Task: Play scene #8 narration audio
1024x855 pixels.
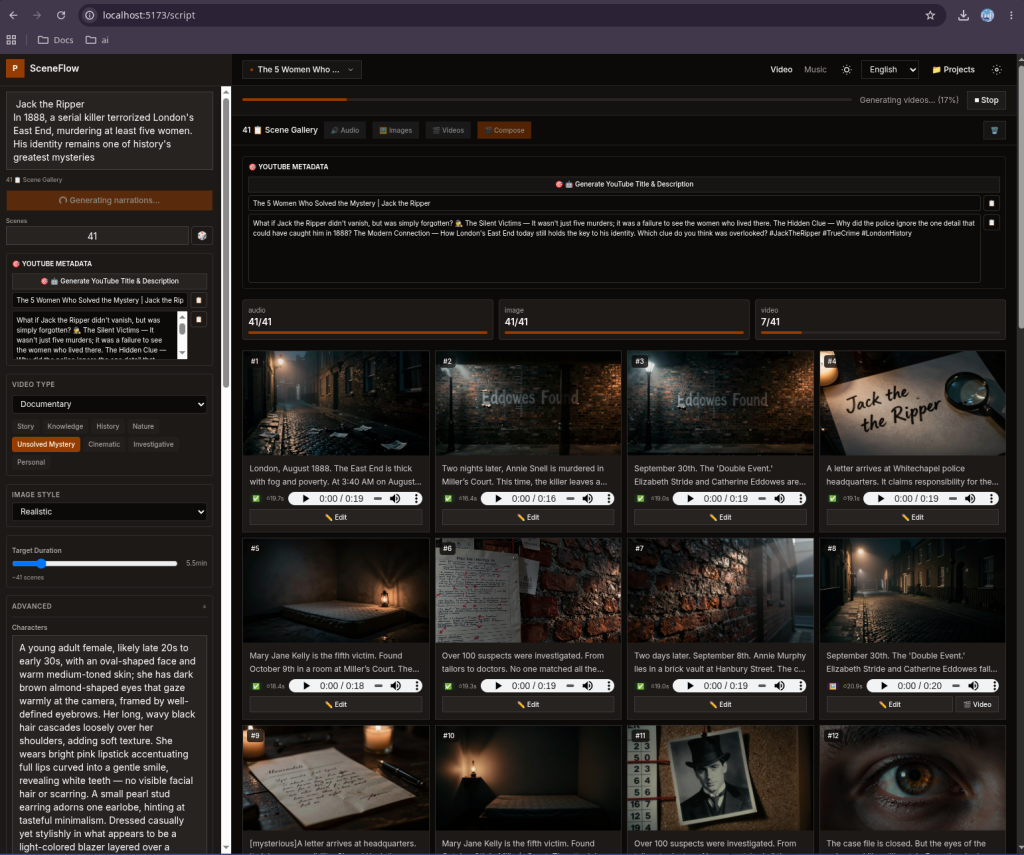Action: pos(884,686)
